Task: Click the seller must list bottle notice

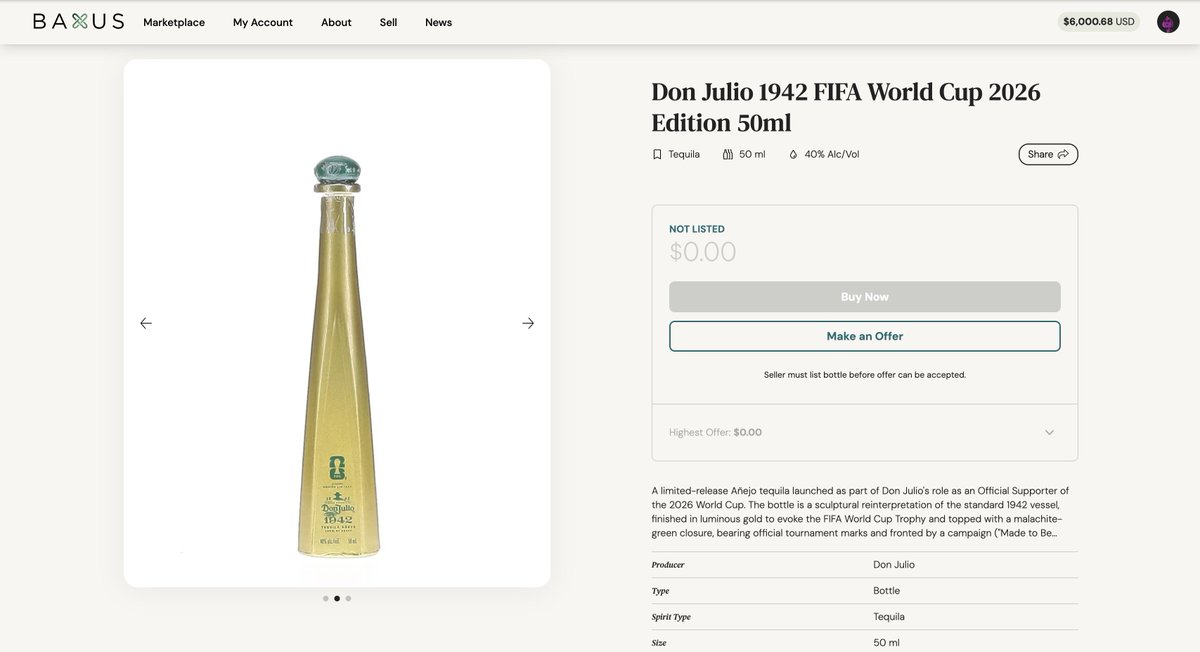Action: (x=865, y=375)
